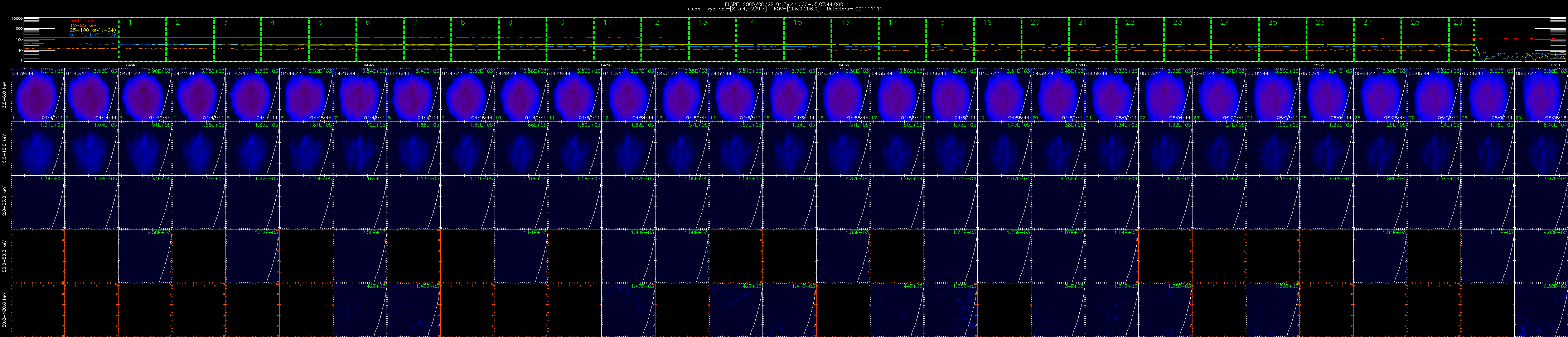Open the 3.0-6.0 keV image starting 05:00:44
1568x337 pixels.
coord(1166,94)
